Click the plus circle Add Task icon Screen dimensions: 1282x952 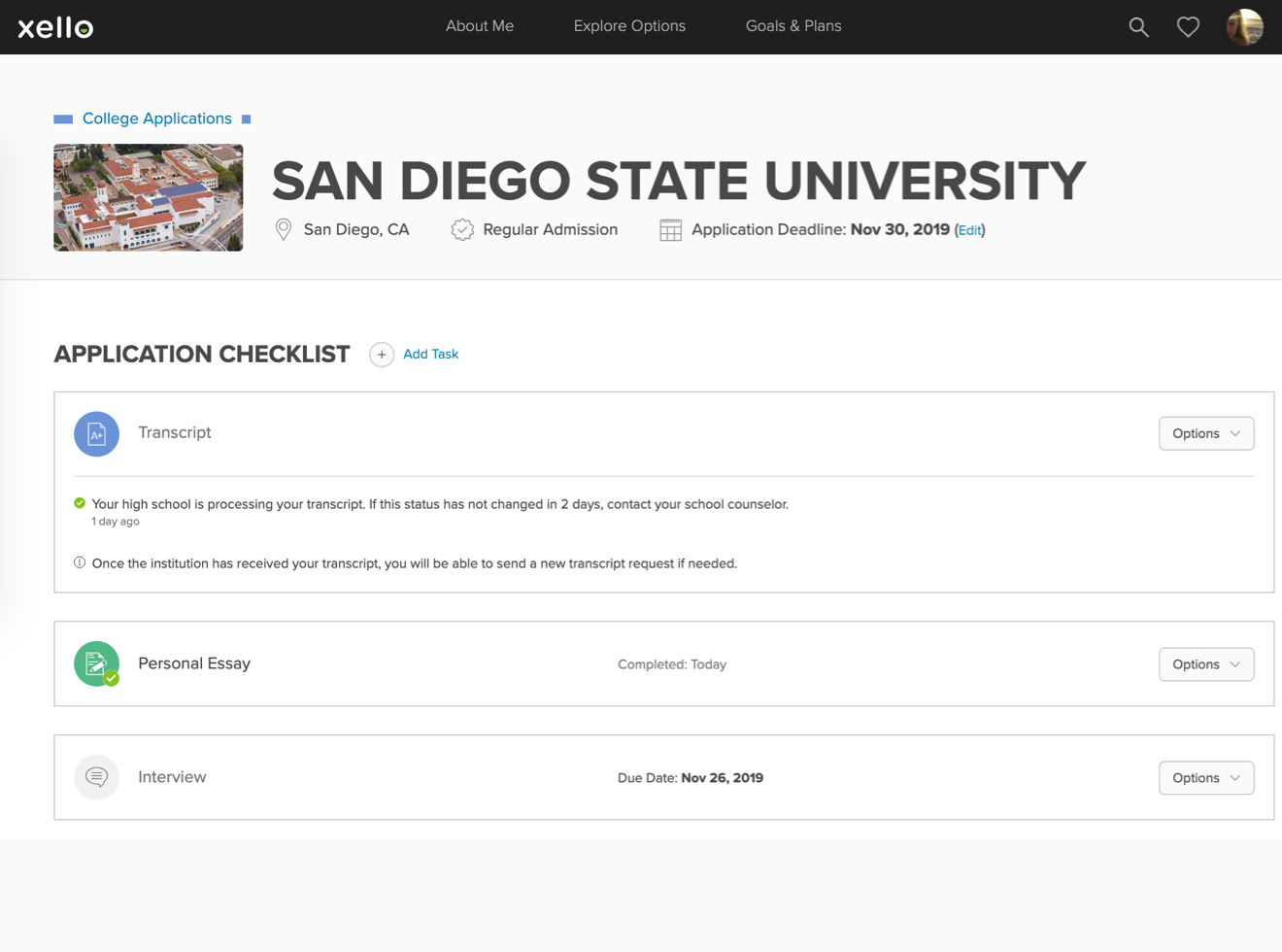382,355
